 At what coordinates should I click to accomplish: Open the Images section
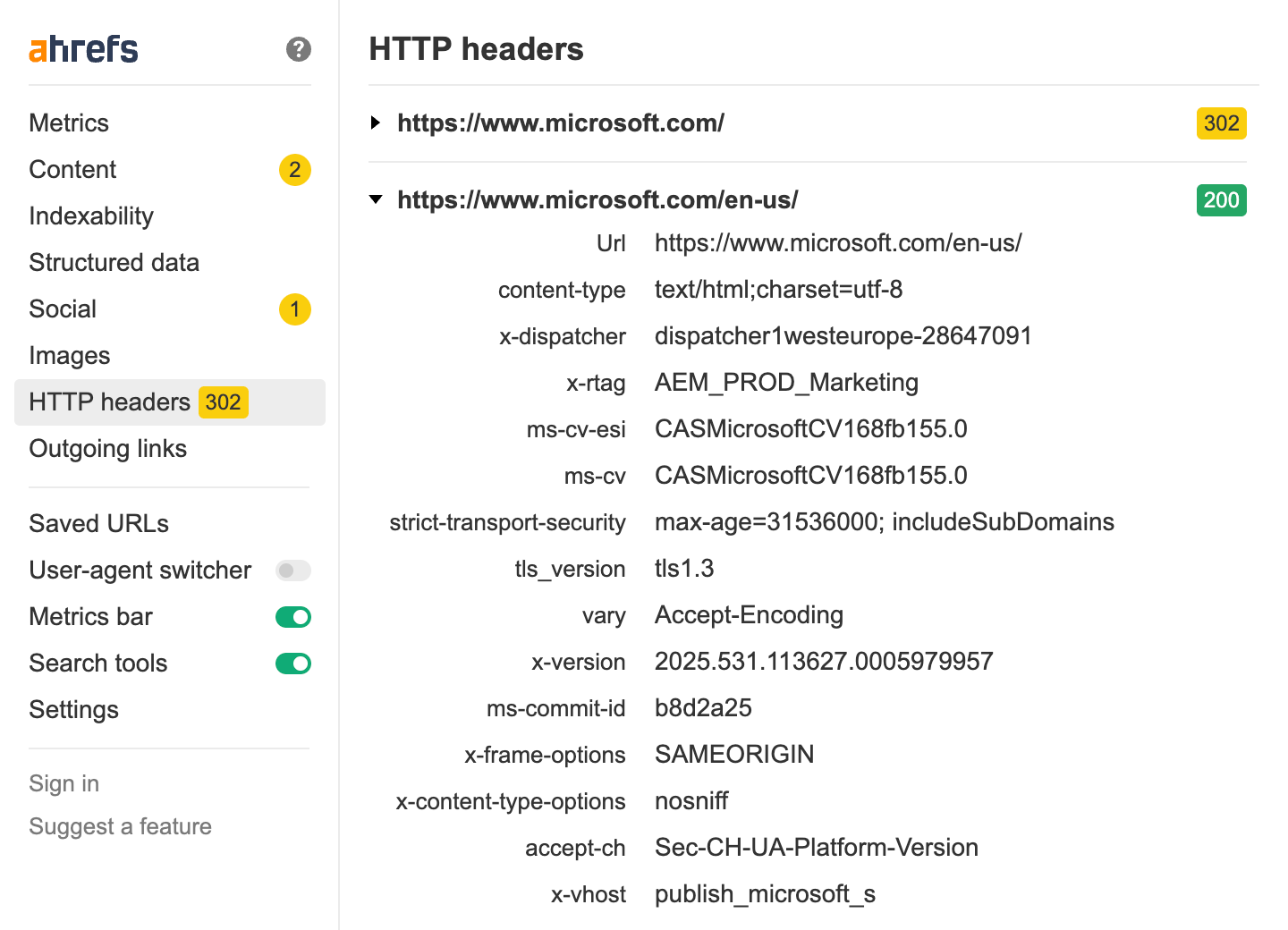pos(70,356)
